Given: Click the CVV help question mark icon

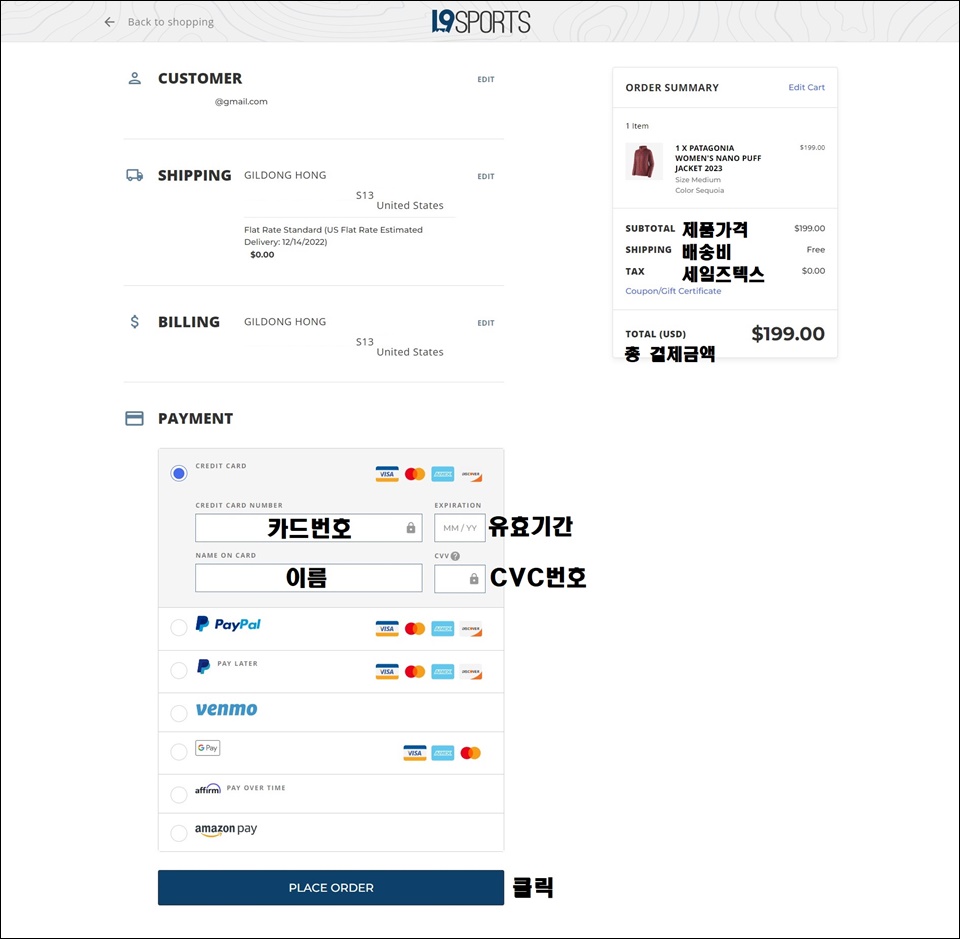Looking at the screenshot, I should (x=456, y=556).
